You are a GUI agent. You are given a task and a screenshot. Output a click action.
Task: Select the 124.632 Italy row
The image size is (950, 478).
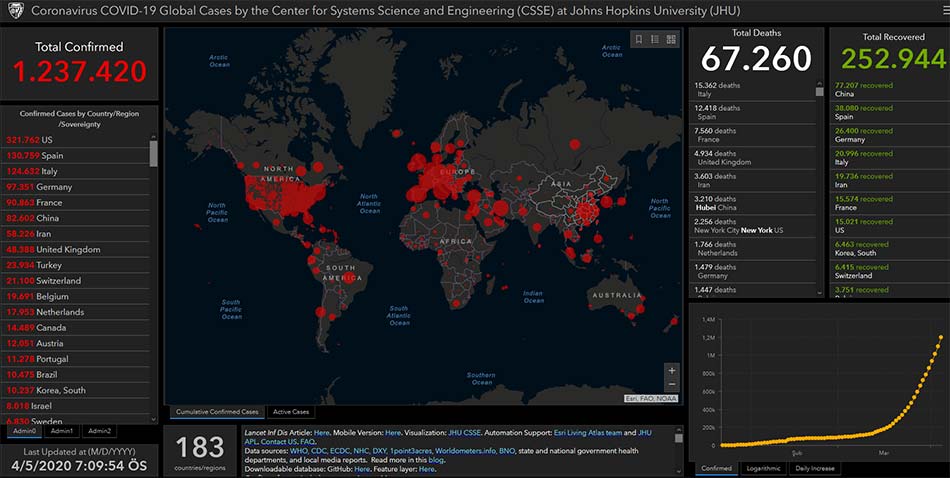coord(75,171)
